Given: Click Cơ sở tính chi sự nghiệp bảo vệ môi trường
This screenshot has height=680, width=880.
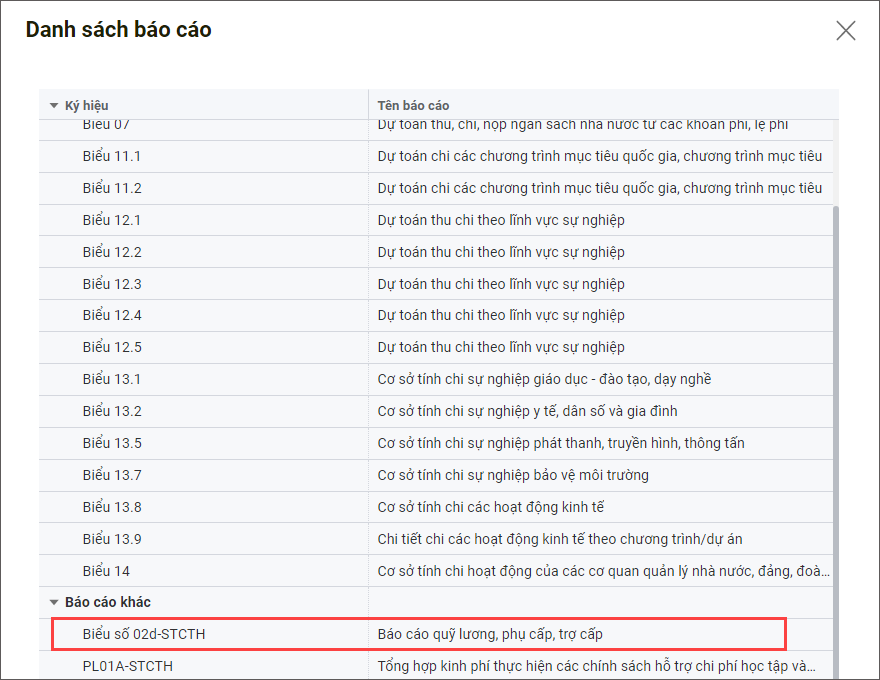Looking at the screenshot, I should click(514, 475).
